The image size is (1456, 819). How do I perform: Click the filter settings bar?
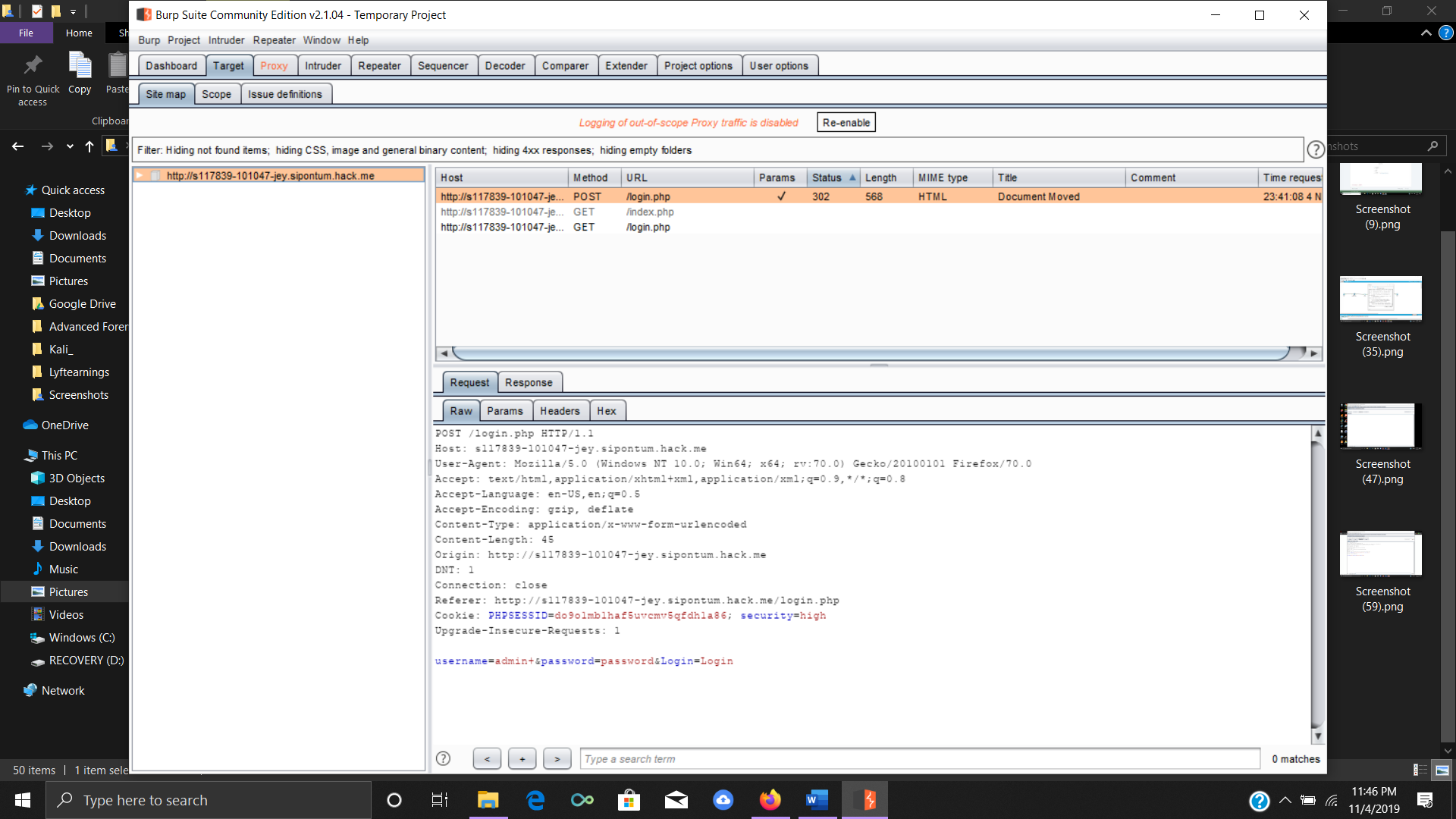click(x=717, y=150)
